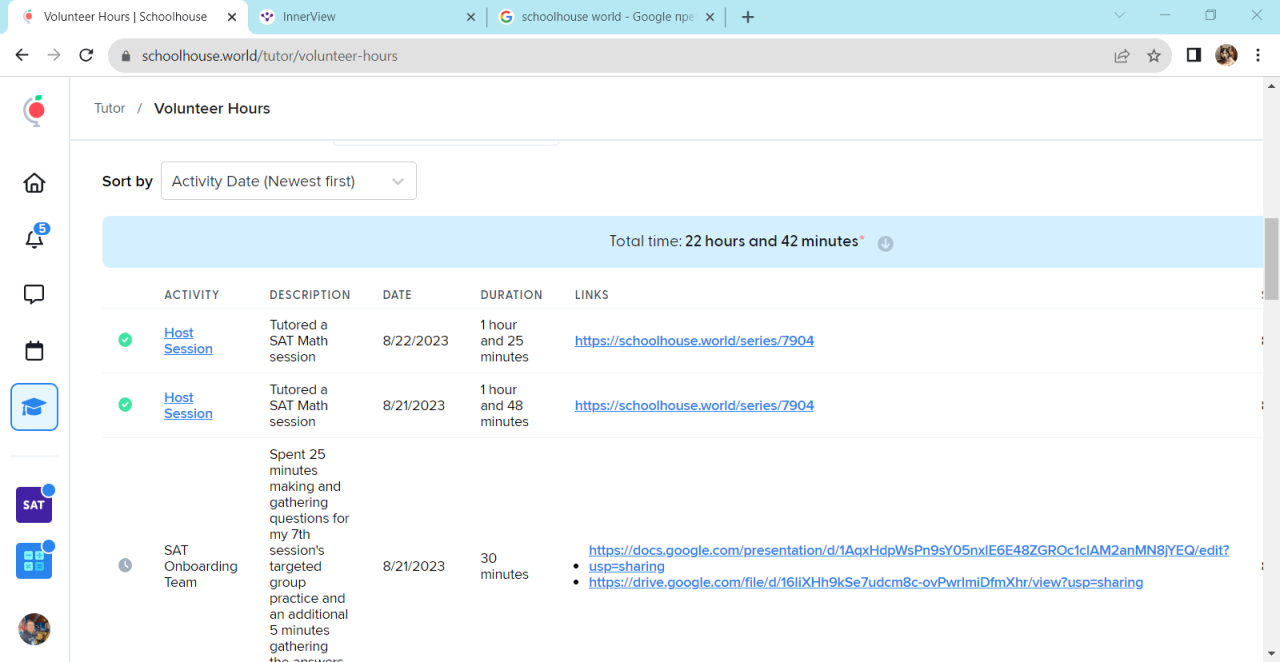Go to Tutor breadcrumb

click(110, 108)
